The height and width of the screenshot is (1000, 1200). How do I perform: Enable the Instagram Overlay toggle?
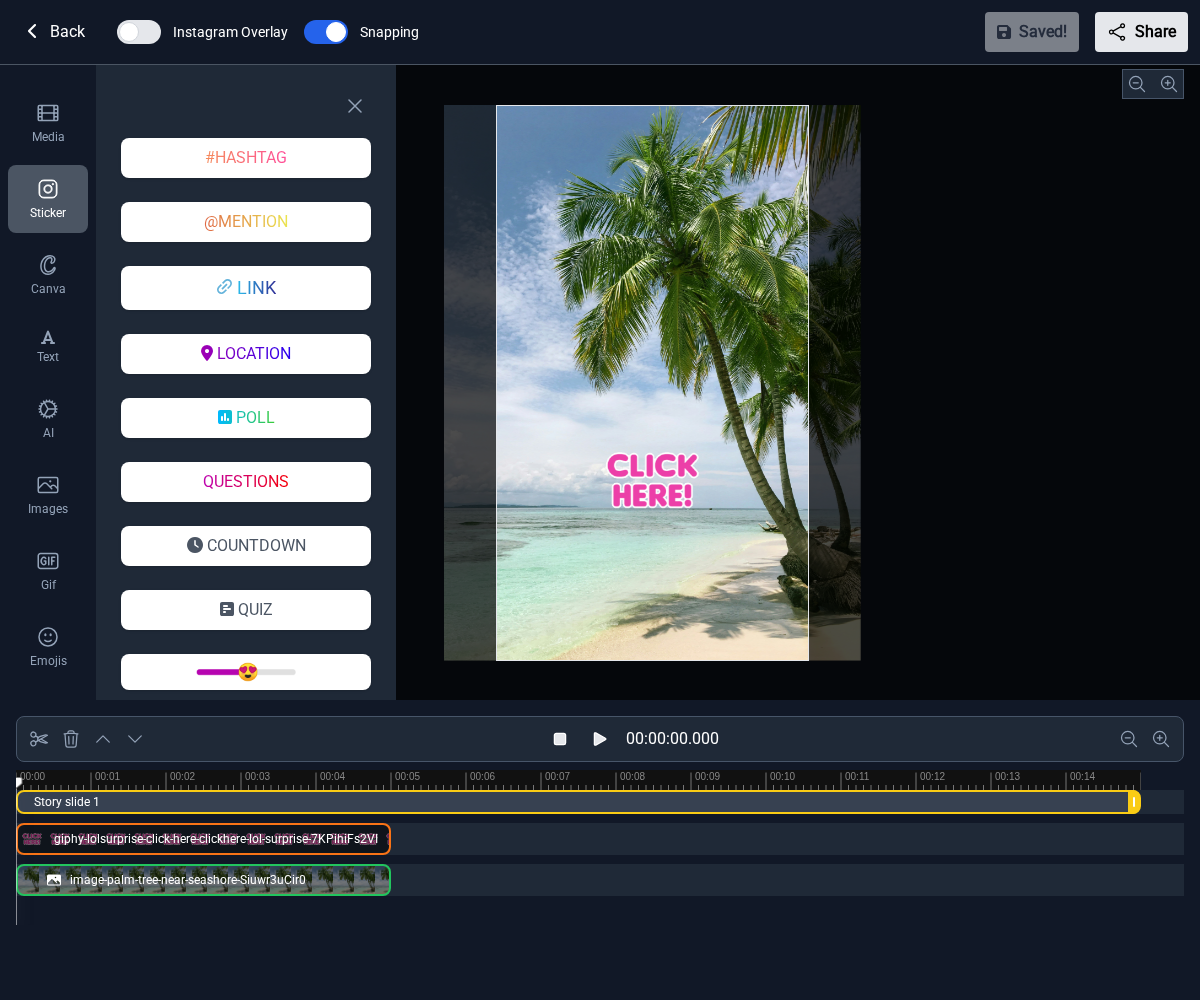coord(139,32)
